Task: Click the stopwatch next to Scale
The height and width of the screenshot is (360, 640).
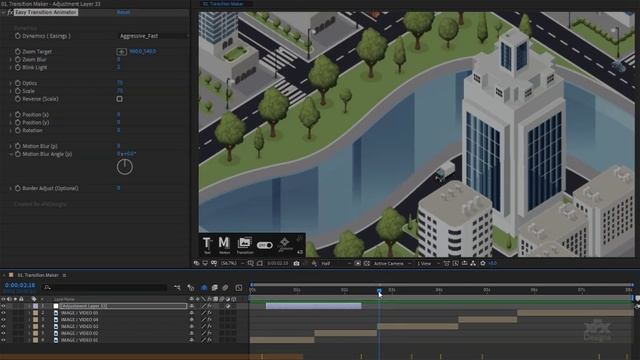Action: (x=18, y=91)
